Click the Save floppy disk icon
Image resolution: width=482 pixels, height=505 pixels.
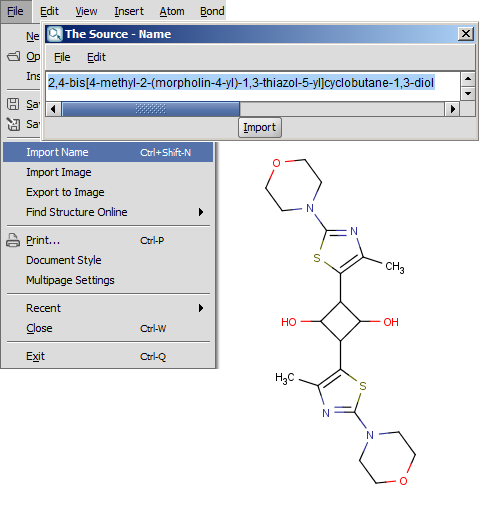[13, 104]
